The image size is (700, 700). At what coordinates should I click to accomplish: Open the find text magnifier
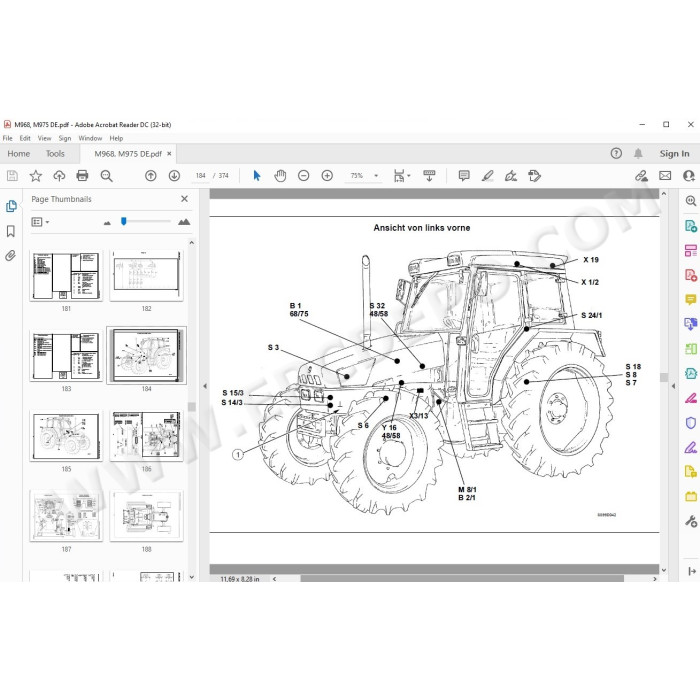pos(106,176)
